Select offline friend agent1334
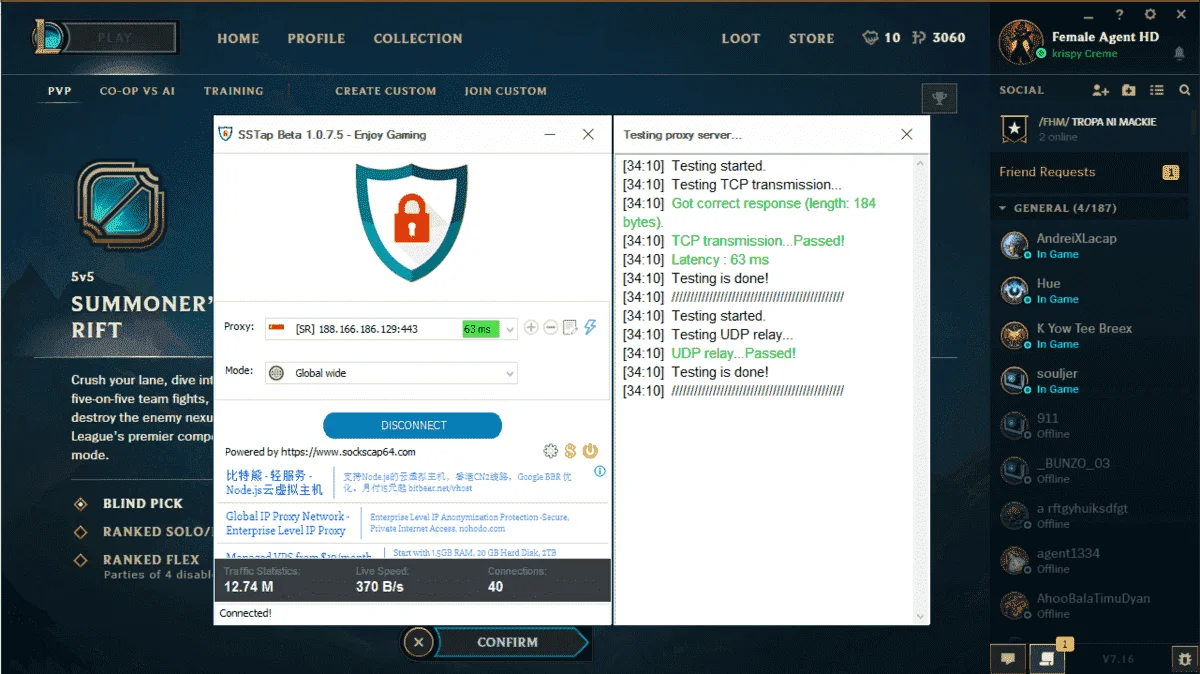 point(1090,560)
